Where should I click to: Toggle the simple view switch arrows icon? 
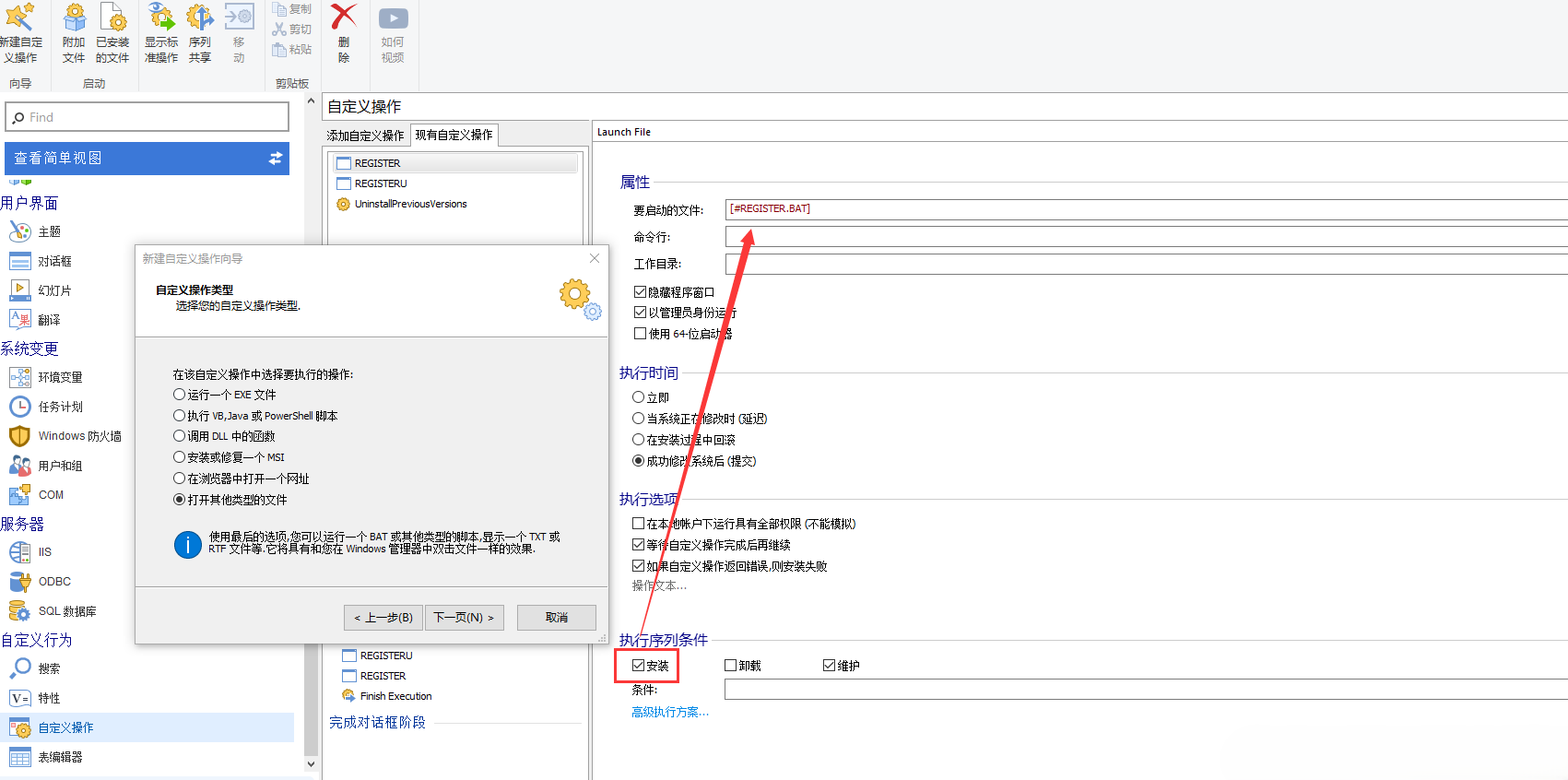(x=275, y=159)
